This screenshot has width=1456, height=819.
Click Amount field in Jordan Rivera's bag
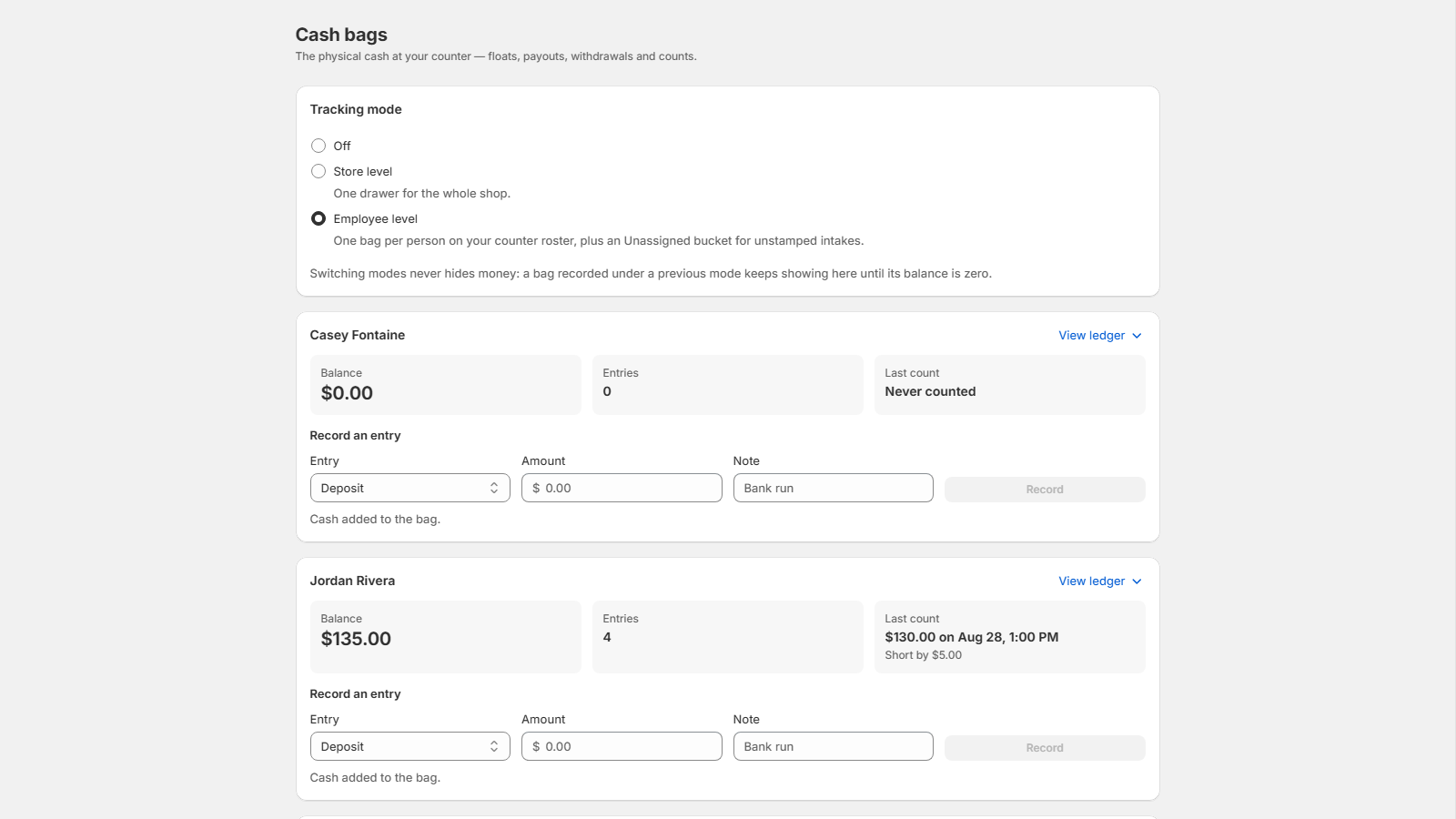(x=622, y=746)
